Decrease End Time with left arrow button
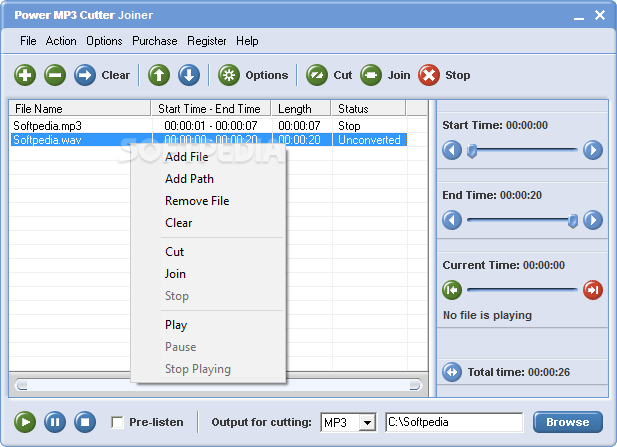This screenshot has width=617, height=447. coord(452,220)
